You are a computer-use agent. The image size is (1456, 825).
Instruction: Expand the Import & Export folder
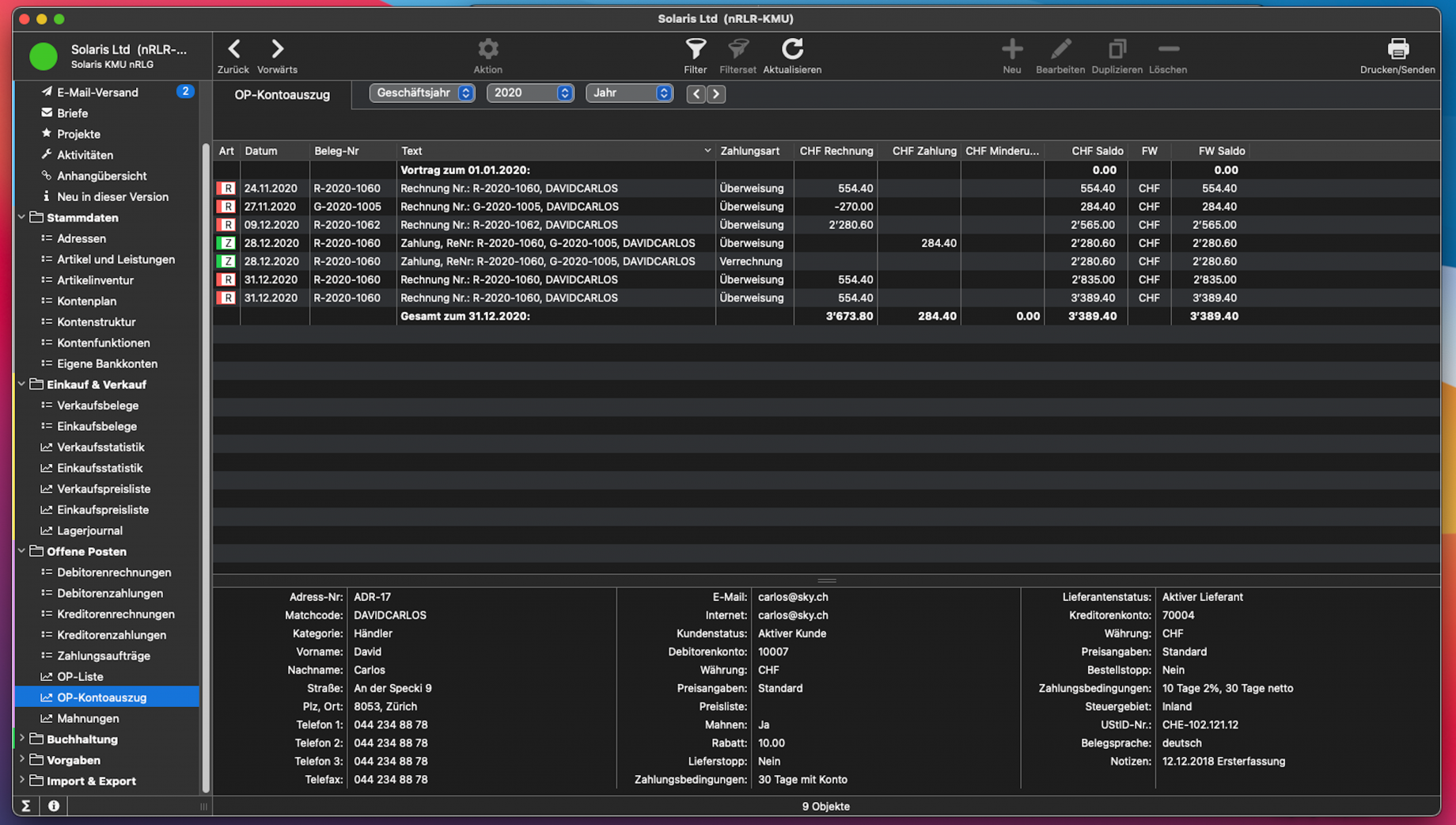[x=22, y=781]
